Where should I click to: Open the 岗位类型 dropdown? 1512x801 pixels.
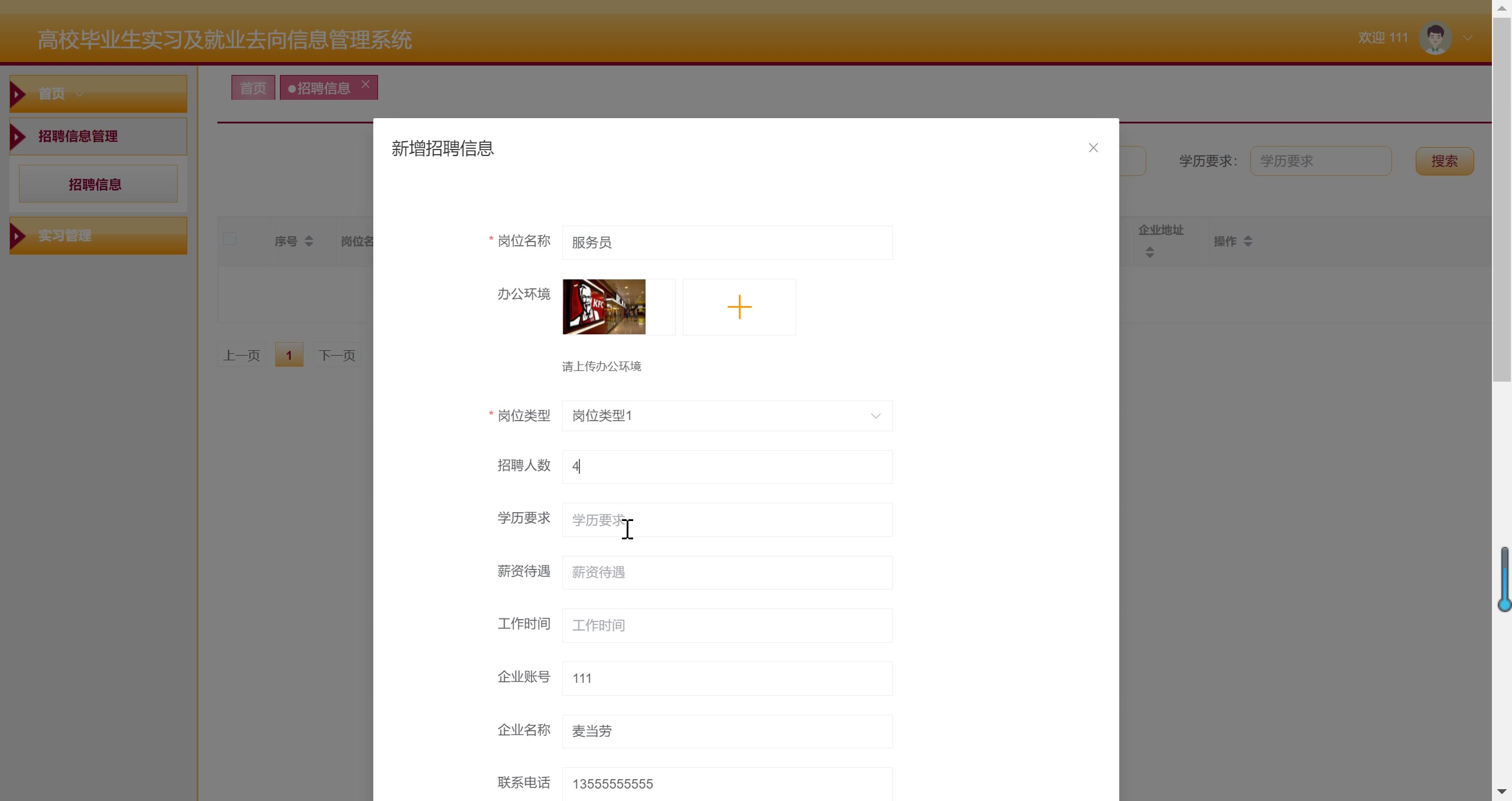pos(726,416)
